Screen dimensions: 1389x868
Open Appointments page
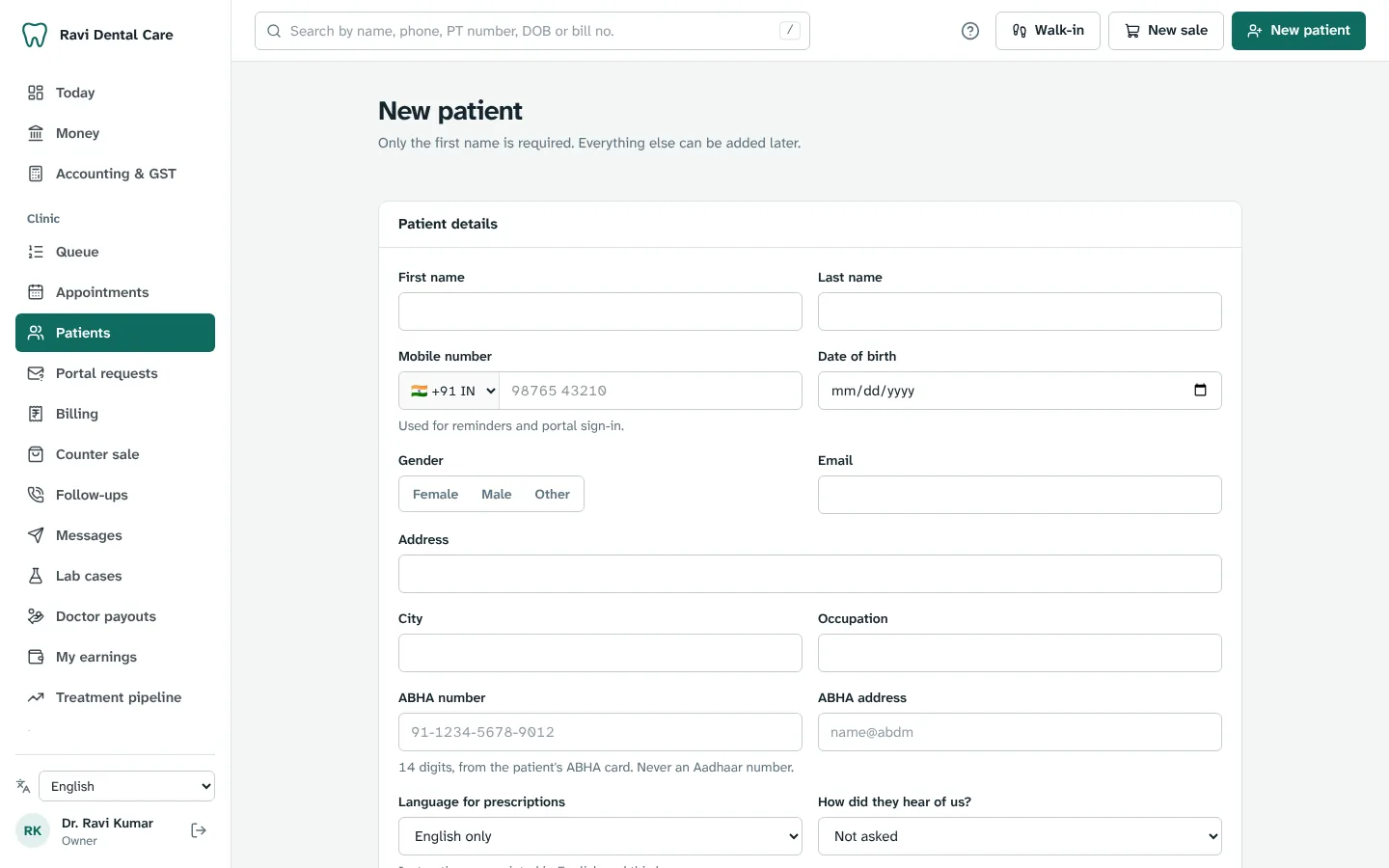point(115,292)
